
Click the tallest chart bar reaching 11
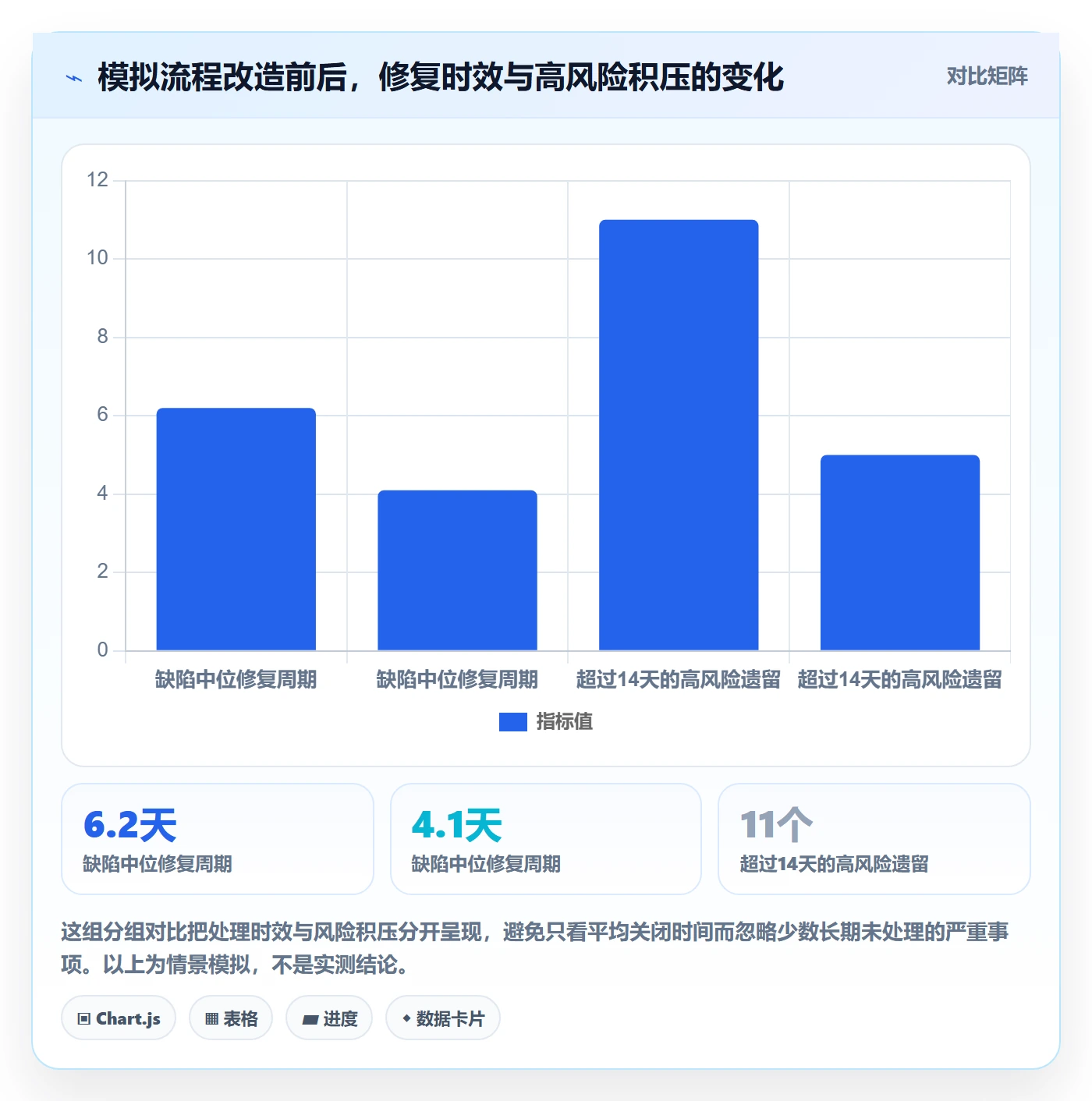[x=679, y=435]
